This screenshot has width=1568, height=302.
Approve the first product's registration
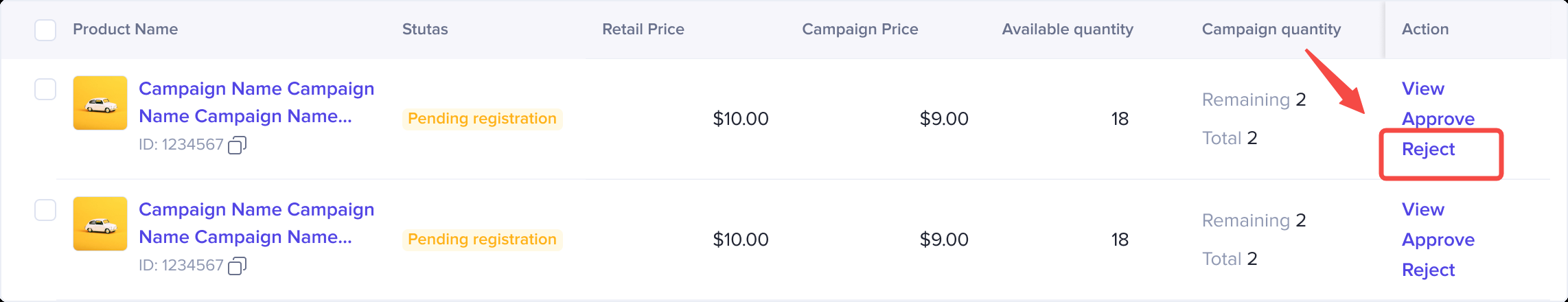coord(1438,119)
